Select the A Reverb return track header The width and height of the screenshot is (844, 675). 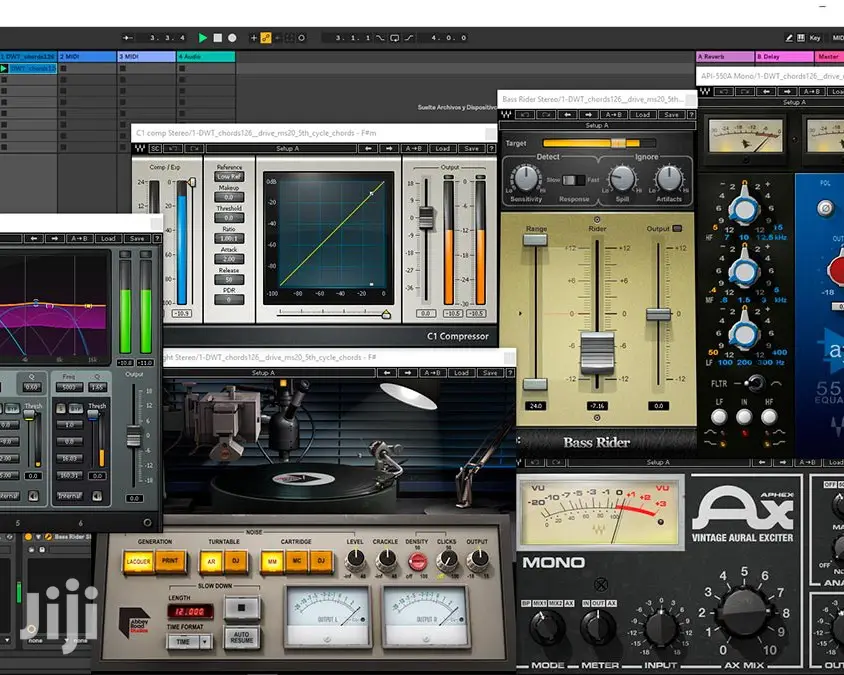[725, 57]
